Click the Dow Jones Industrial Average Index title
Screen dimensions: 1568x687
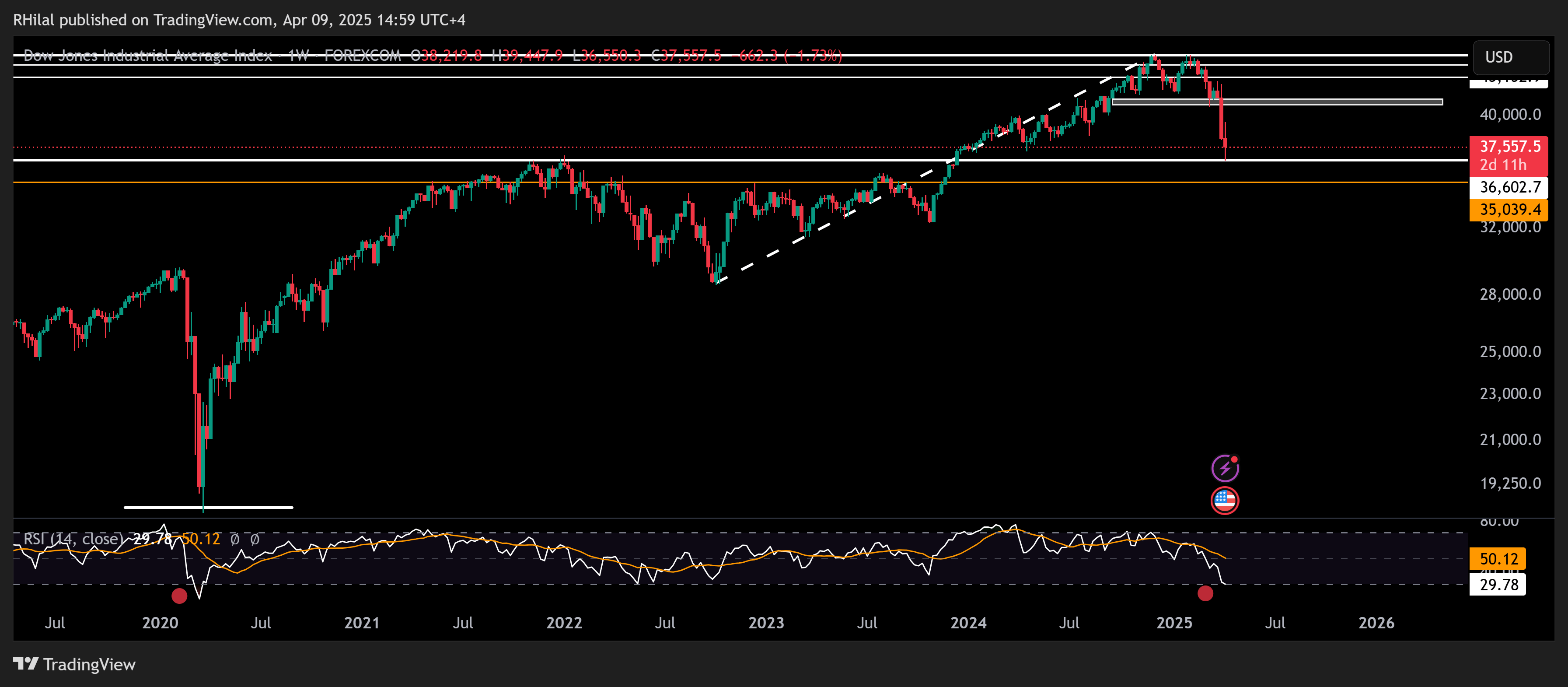[x=147, y=56]
